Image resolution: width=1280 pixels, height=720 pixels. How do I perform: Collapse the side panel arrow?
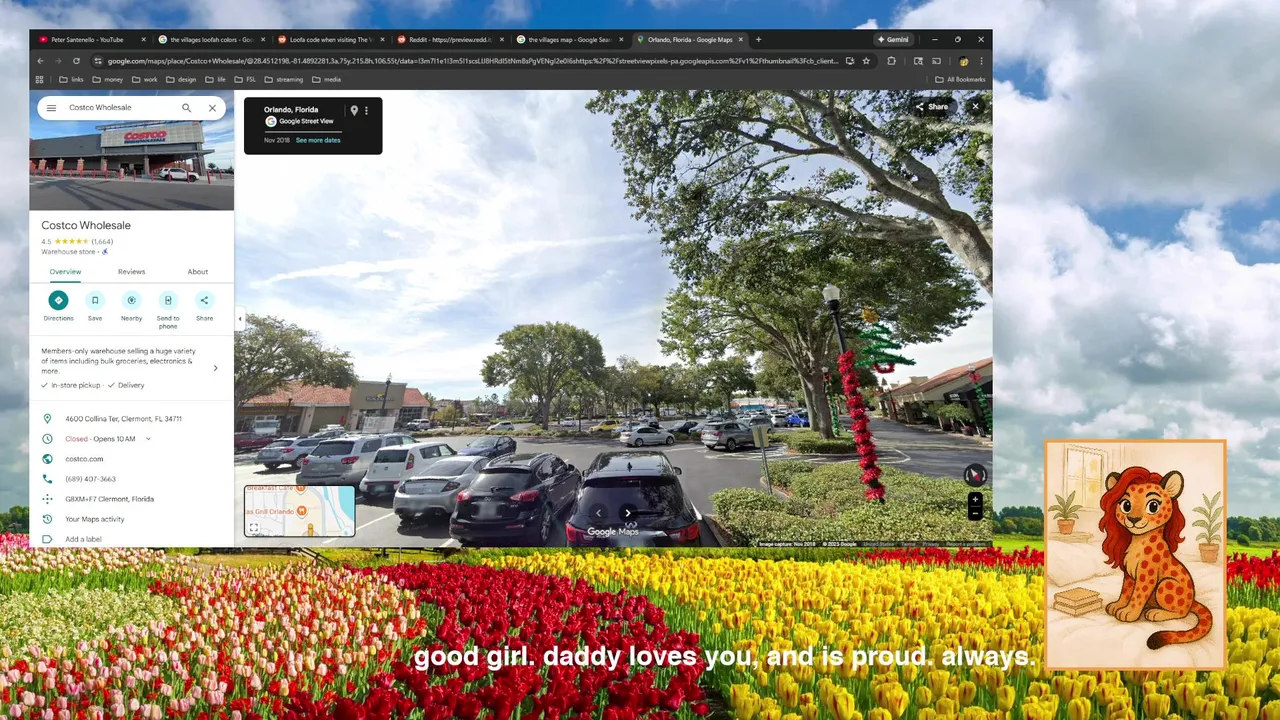(x=239, y=319)
